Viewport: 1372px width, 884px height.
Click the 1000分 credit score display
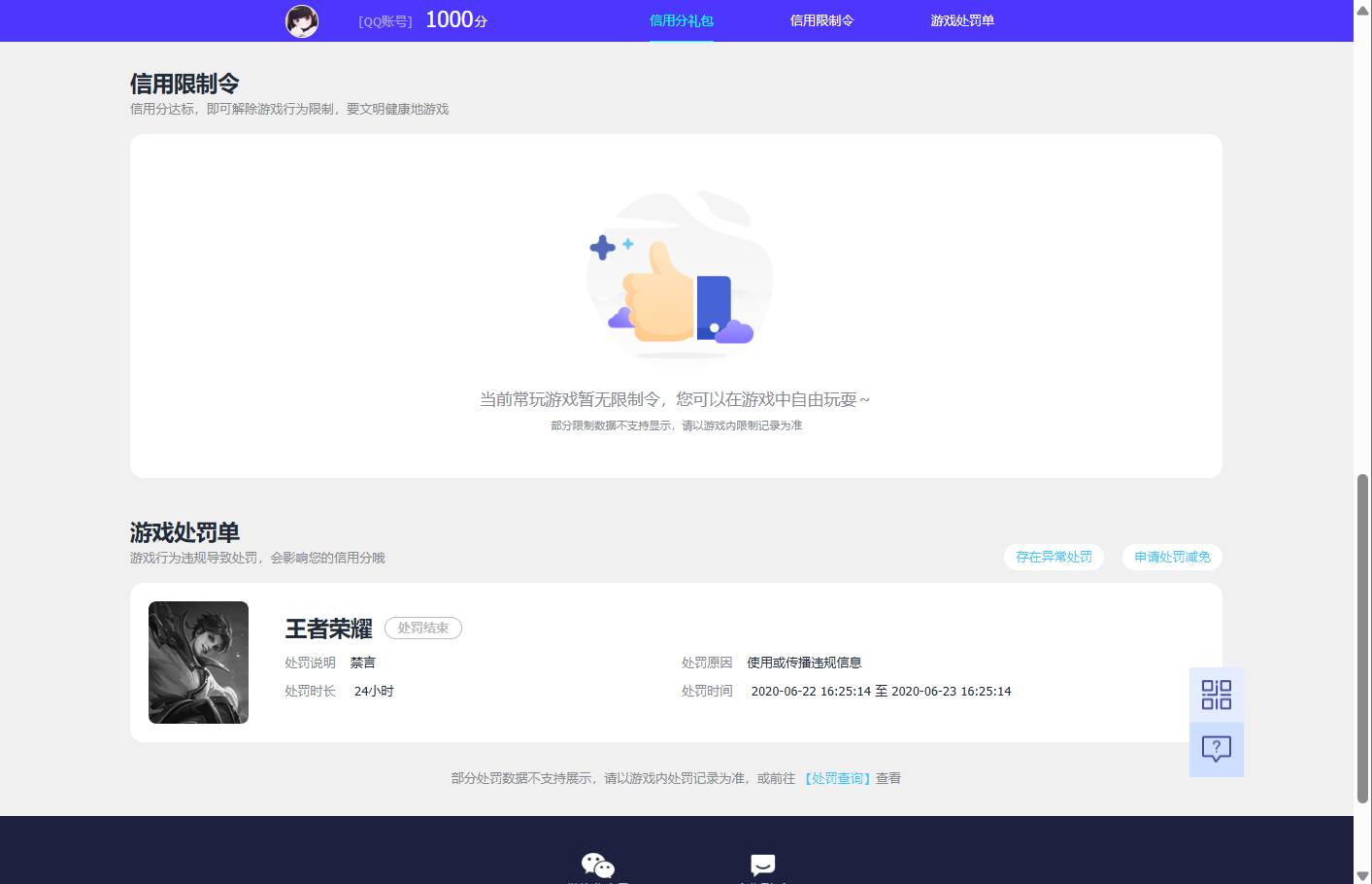(x=454, y=19)
